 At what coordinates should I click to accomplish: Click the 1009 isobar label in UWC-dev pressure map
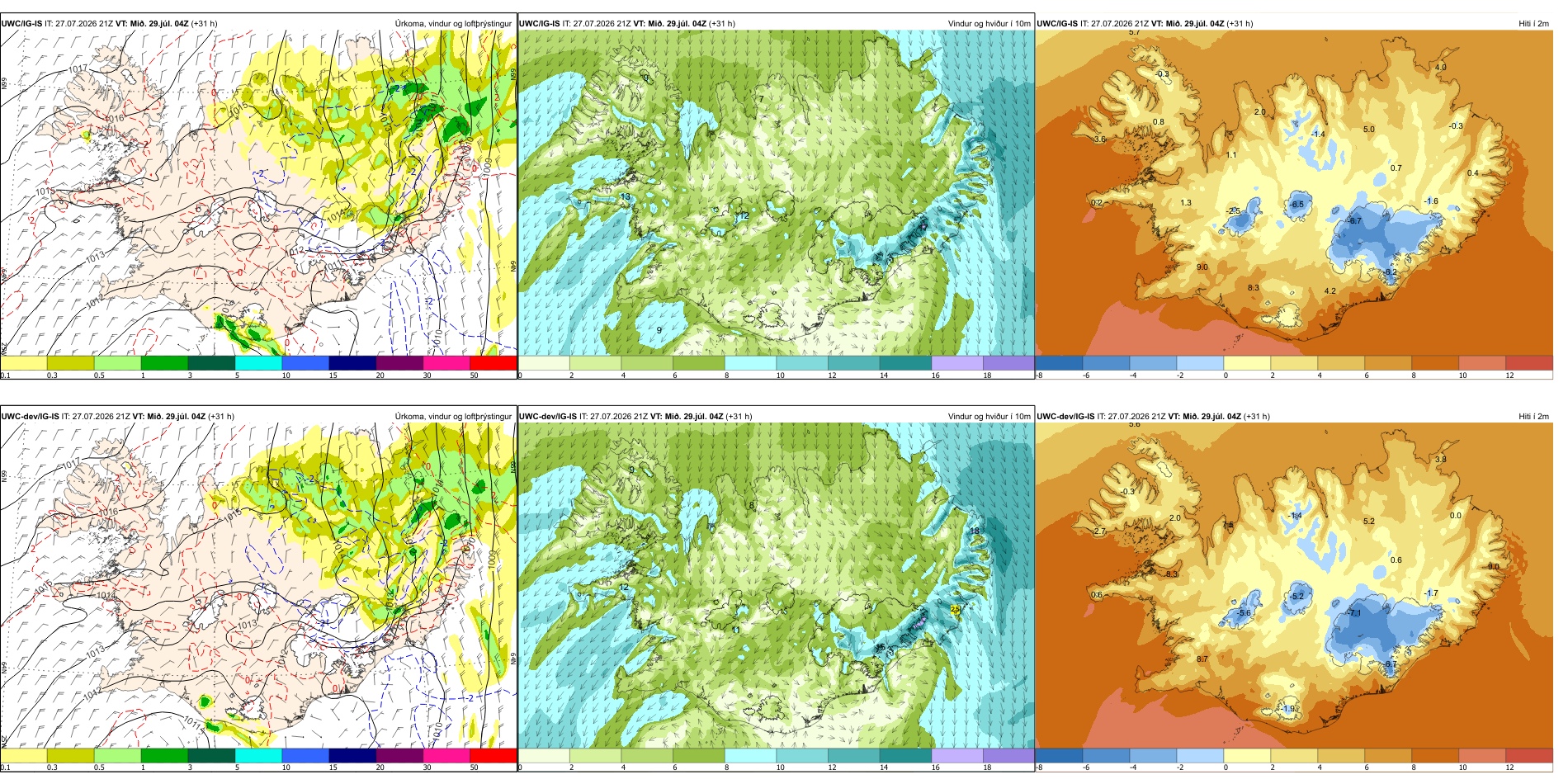493,560
